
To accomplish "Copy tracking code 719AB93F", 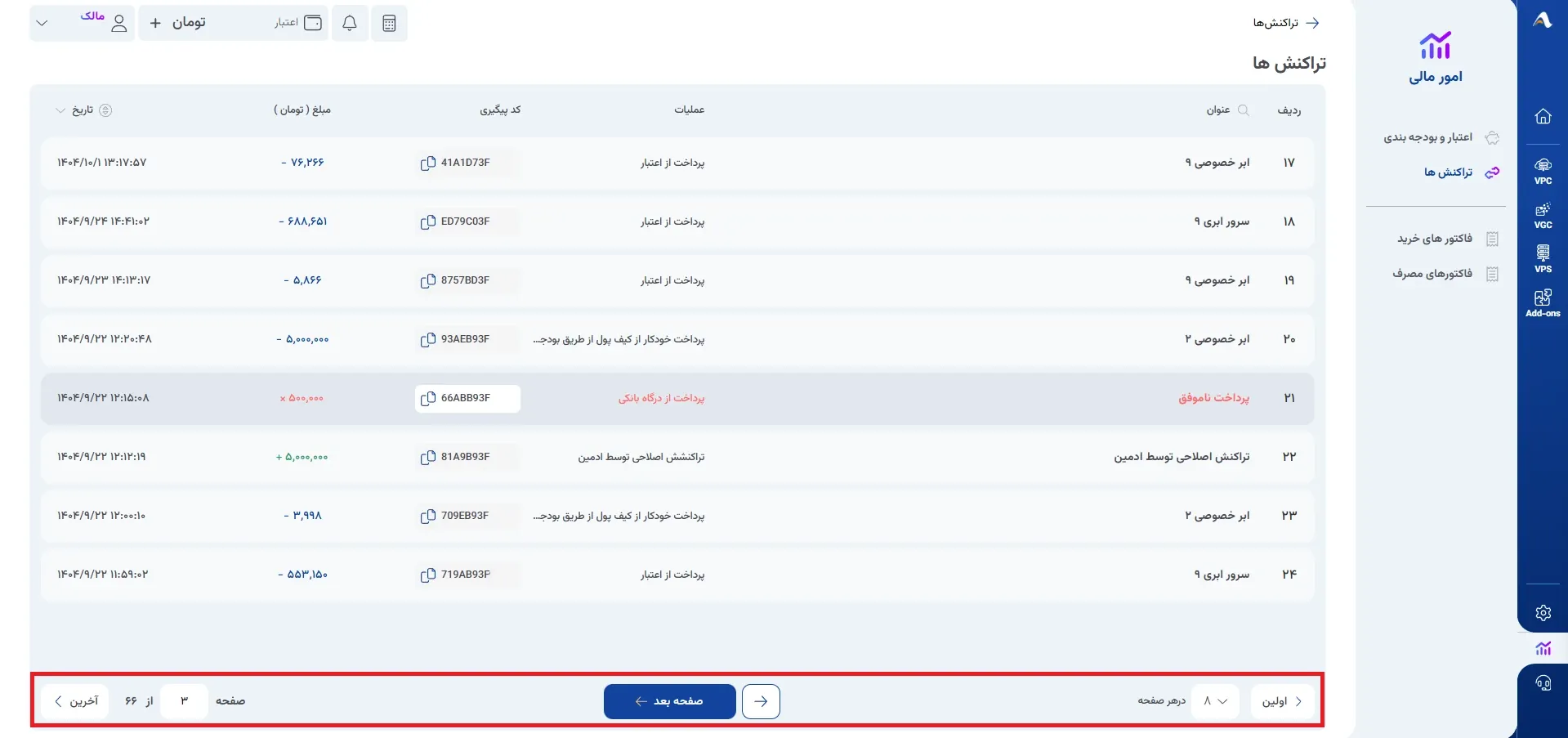I will point(427,575).
